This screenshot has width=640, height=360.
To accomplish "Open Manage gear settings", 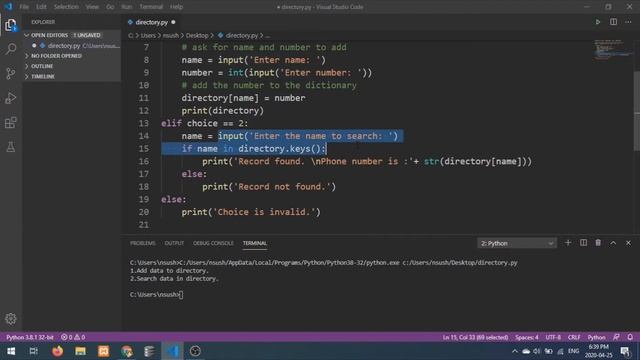I will 11,319.
